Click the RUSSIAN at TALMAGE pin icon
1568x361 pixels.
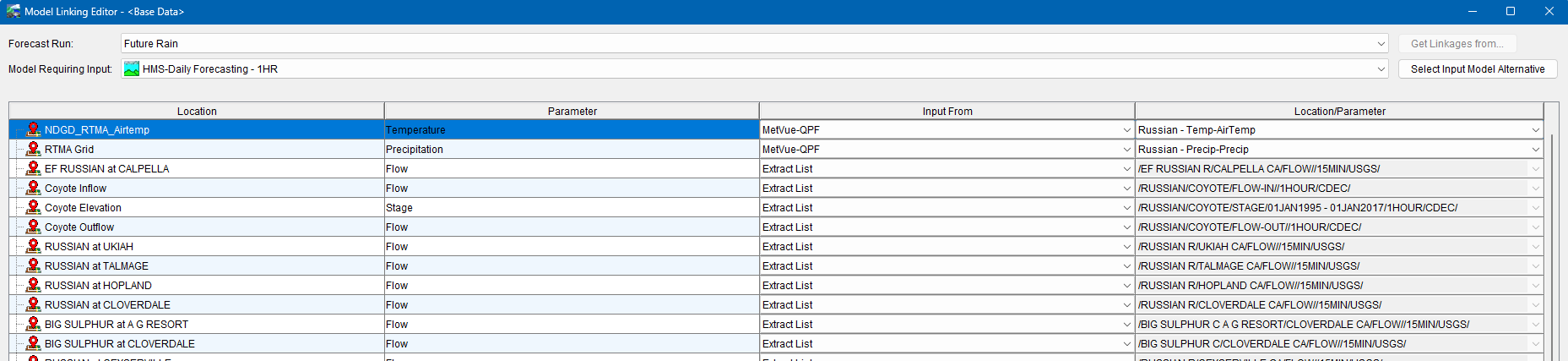[x=34, y=265]
